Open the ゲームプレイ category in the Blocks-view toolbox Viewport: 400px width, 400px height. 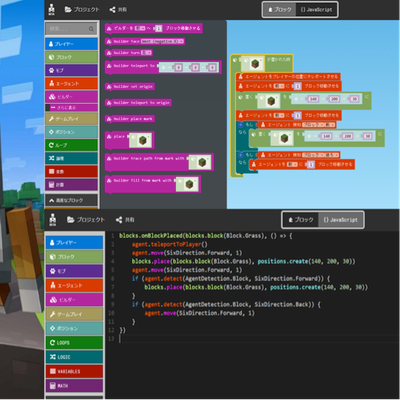pyautogui.click(x=71, y=119)
